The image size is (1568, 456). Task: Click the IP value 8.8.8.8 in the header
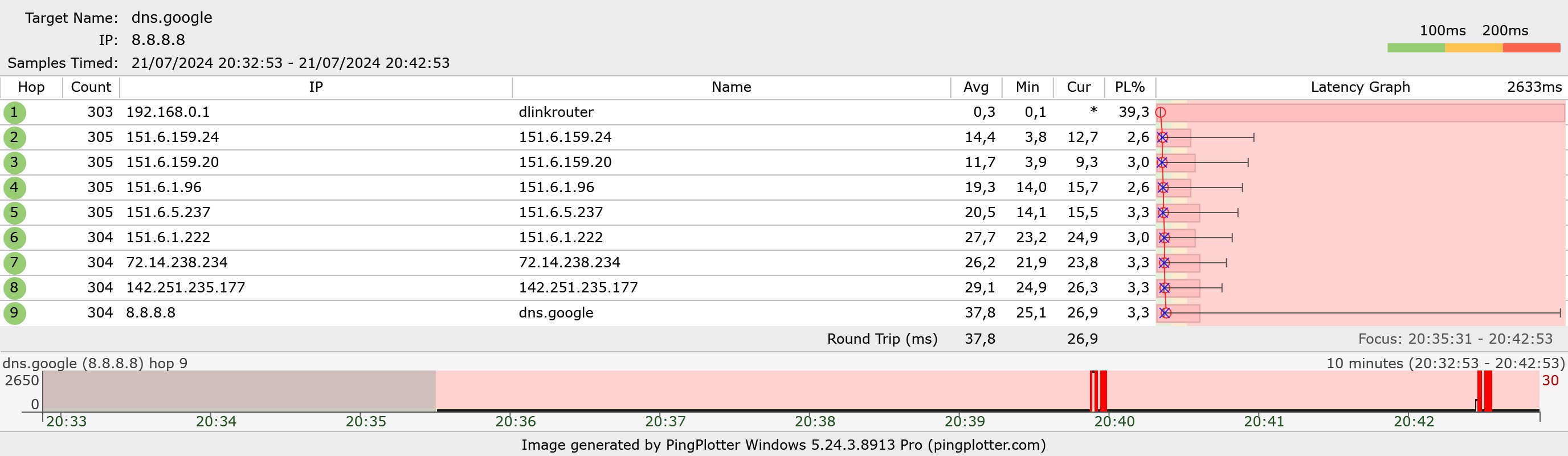coord(158,40)
